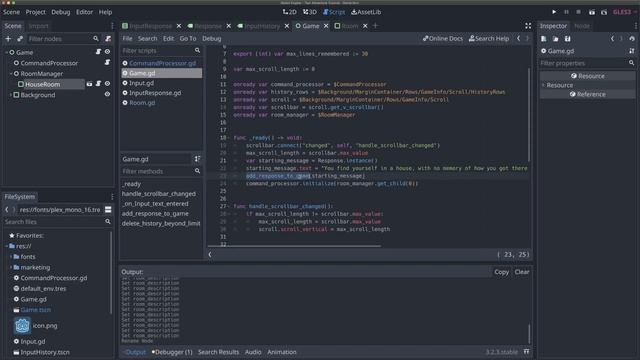This screenshot has height=360, width=640.
Task: Go back in FileSystem path history
Action: [x=7, y=209]
